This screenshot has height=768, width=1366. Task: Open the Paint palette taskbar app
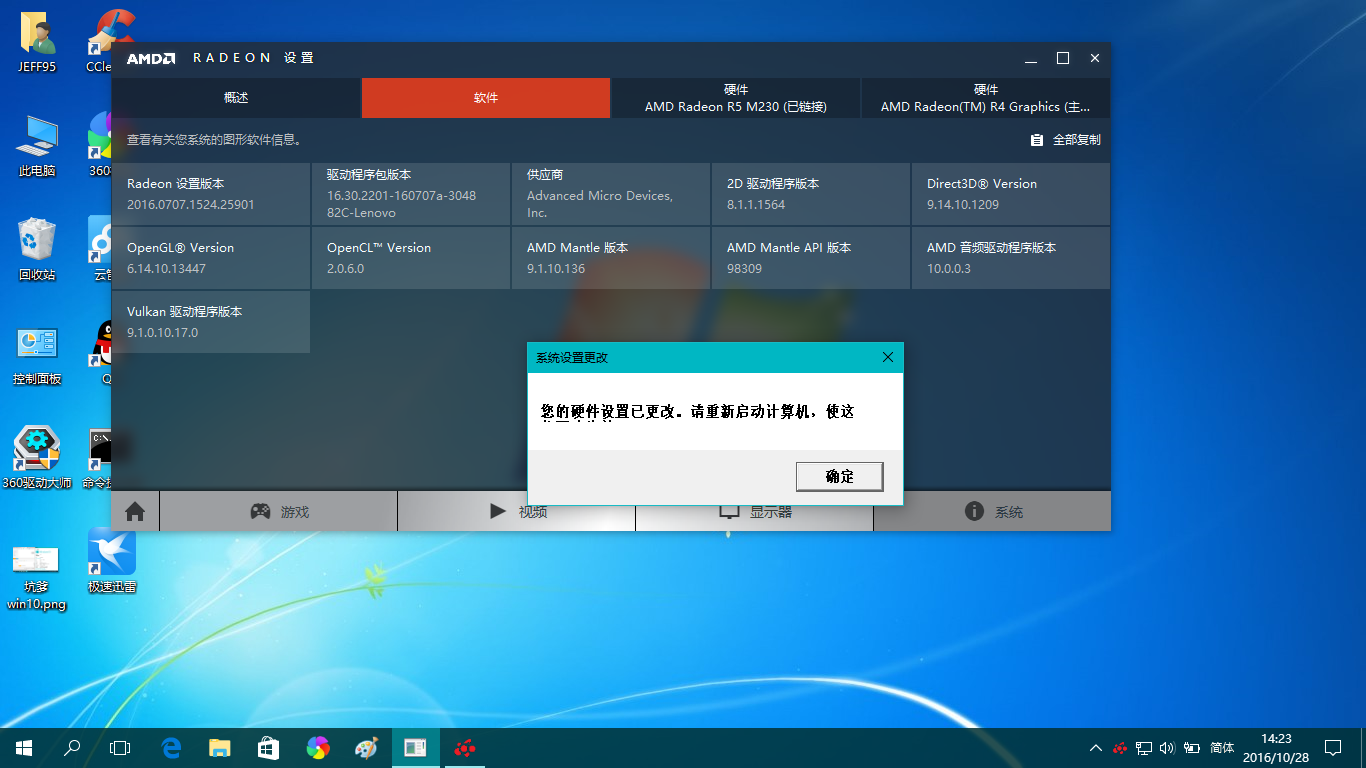366,748
